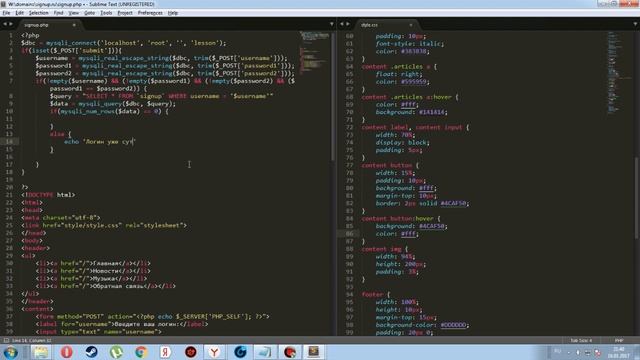640x360 pixels.
Task: Open right pane tab list dropdown
Action: pyautogui.click(x=635, y=24)
